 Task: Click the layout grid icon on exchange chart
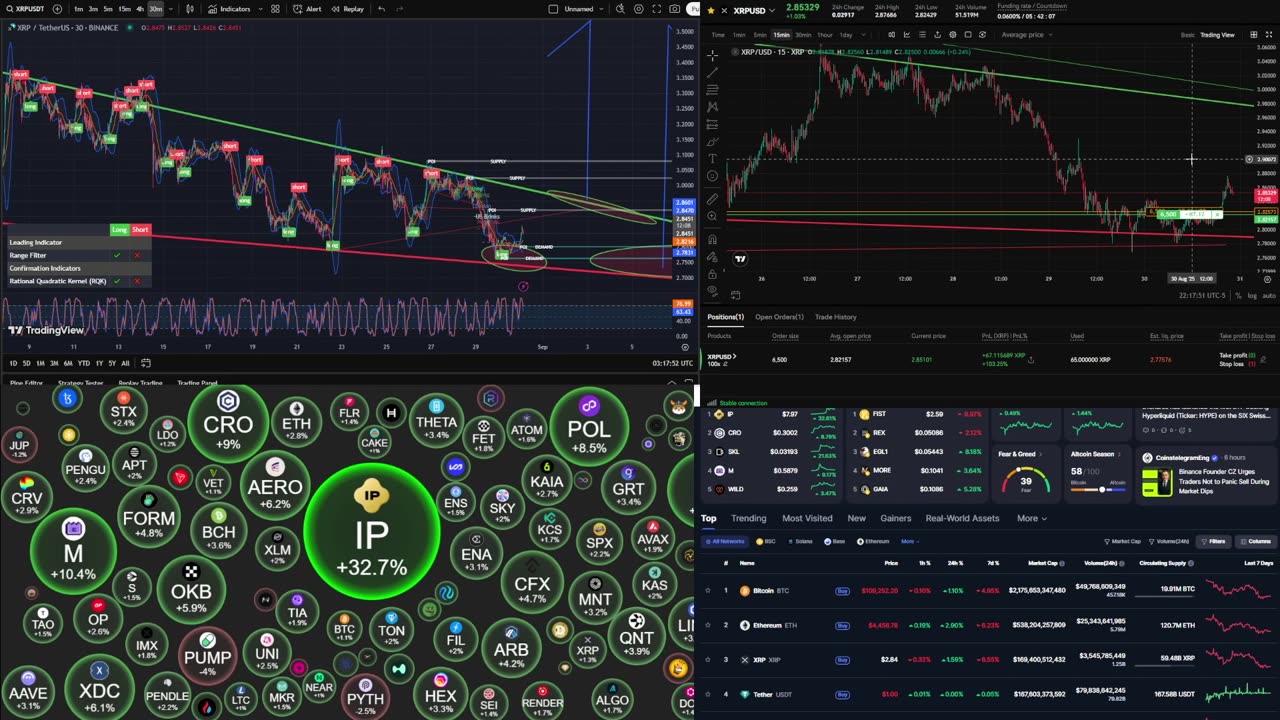(1253, 34)
